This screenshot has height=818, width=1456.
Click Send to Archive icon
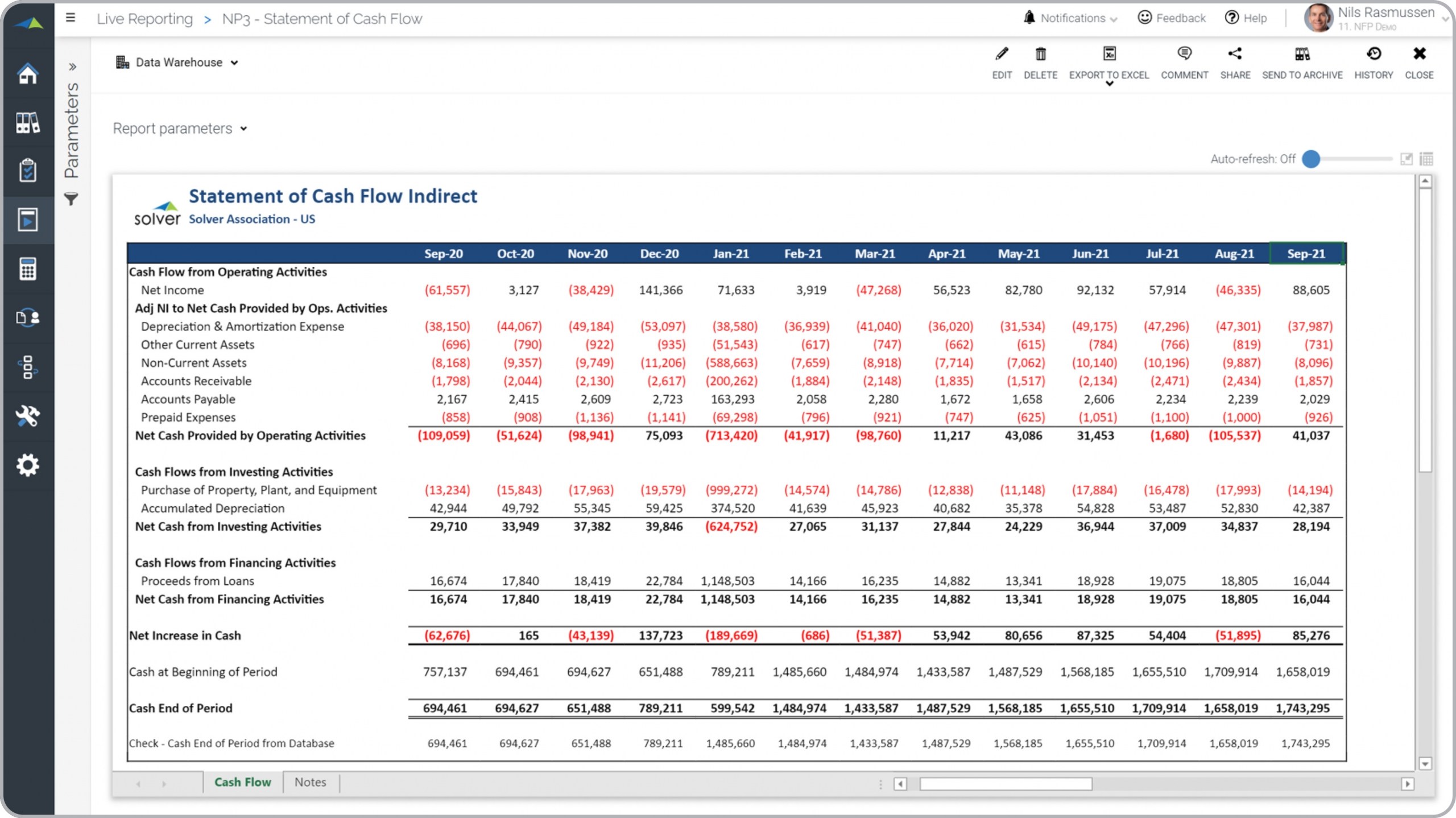click(x=1302, y=55)
